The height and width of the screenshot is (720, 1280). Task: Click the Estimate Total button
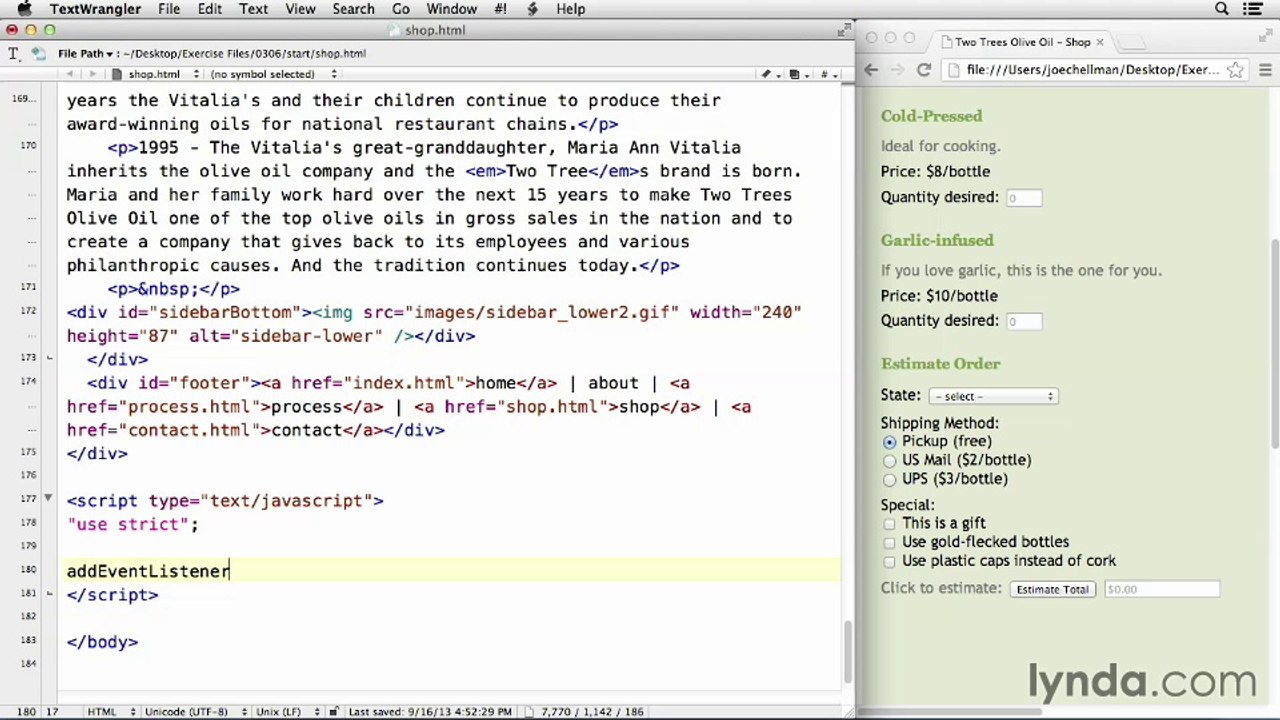pyautogui.click(x=1052, y=589)
